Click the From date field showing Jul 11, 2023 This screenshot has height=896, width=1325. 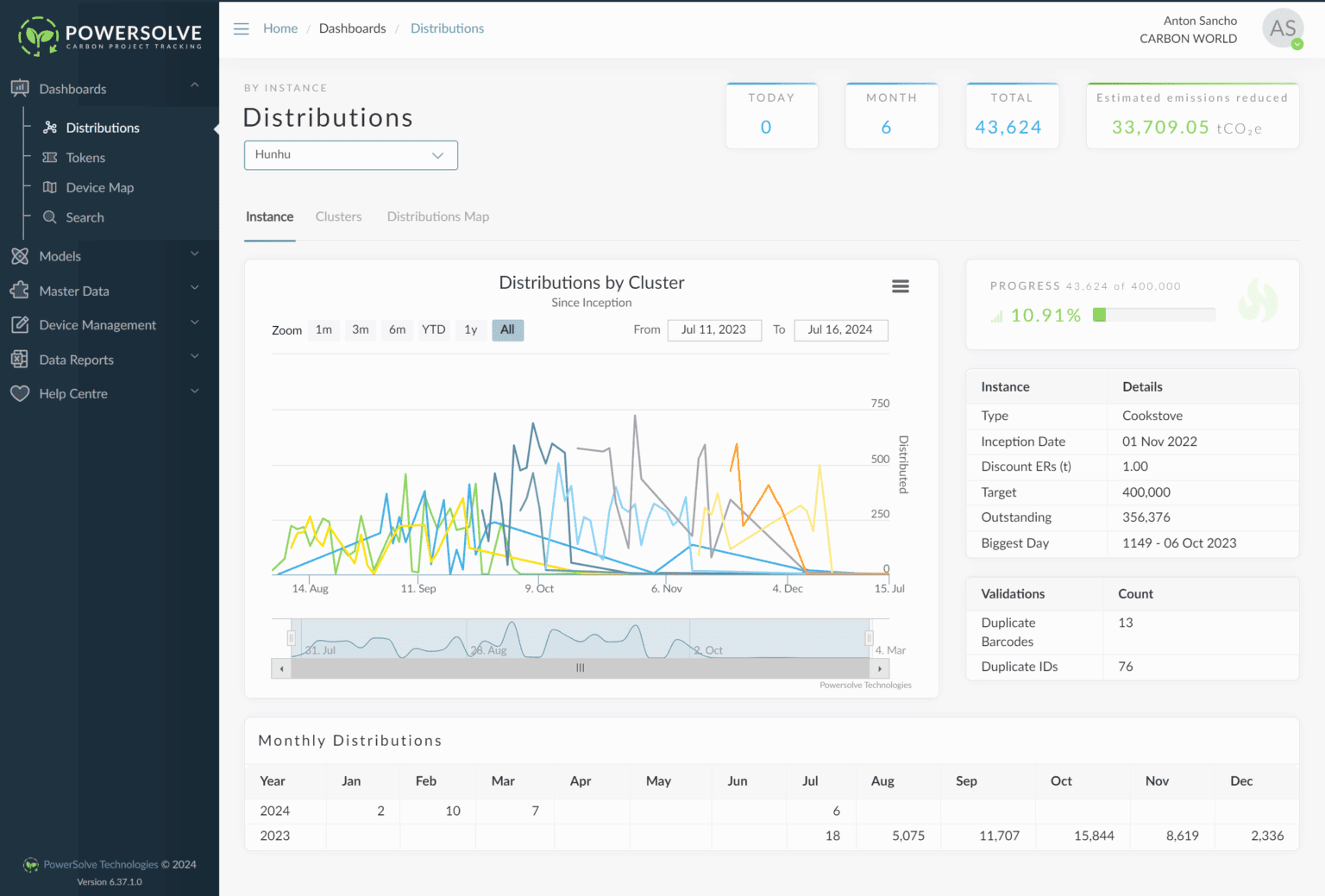714,329
